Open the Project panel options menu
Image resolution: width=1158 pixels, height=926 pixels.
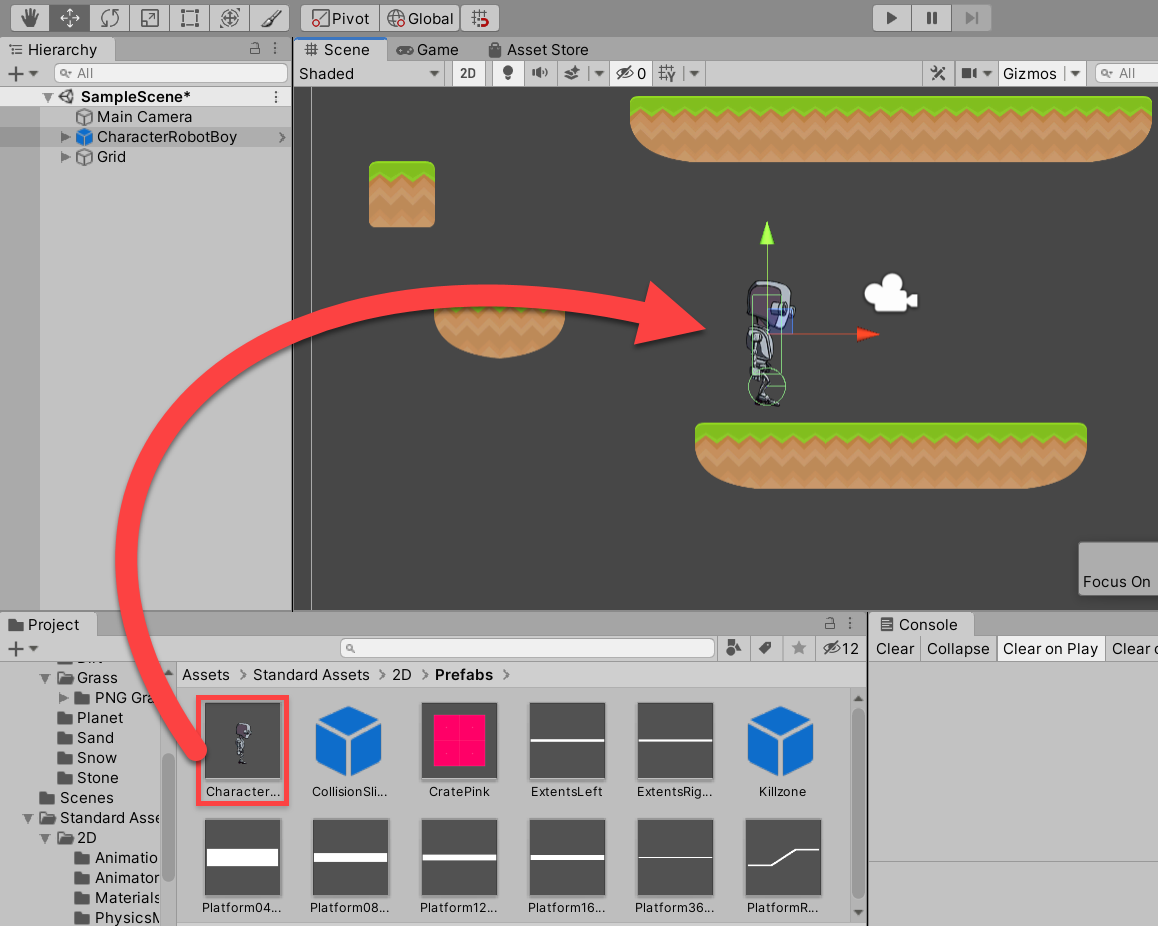point(851,623)
